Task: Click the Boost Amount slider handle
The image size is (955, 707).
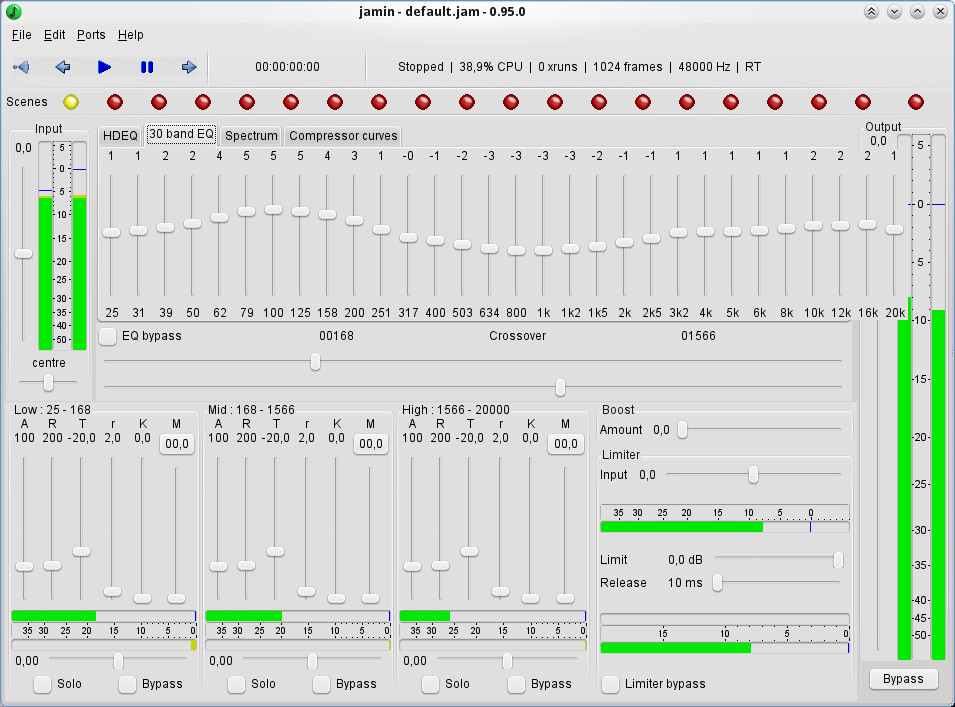Action: coord(683,430)
